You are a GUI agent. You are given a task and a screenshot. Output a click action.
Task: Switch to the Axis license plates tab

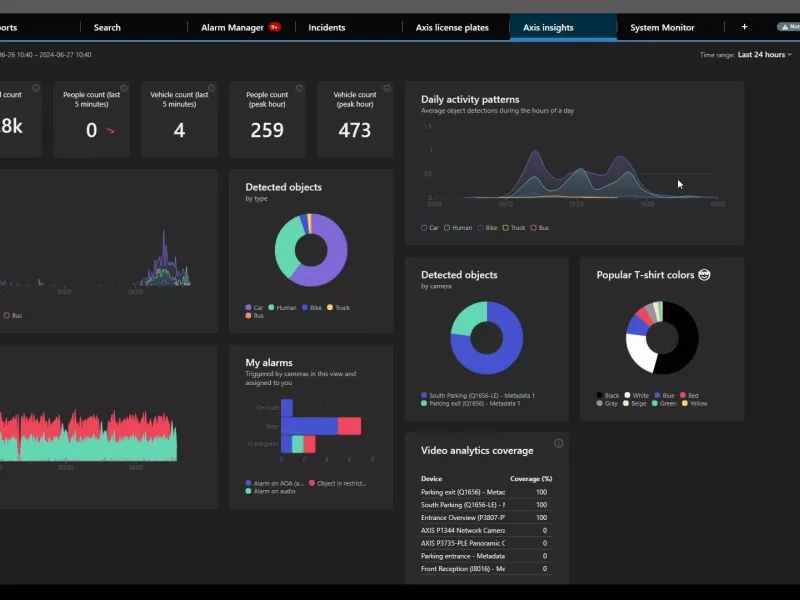click(452, 27)
